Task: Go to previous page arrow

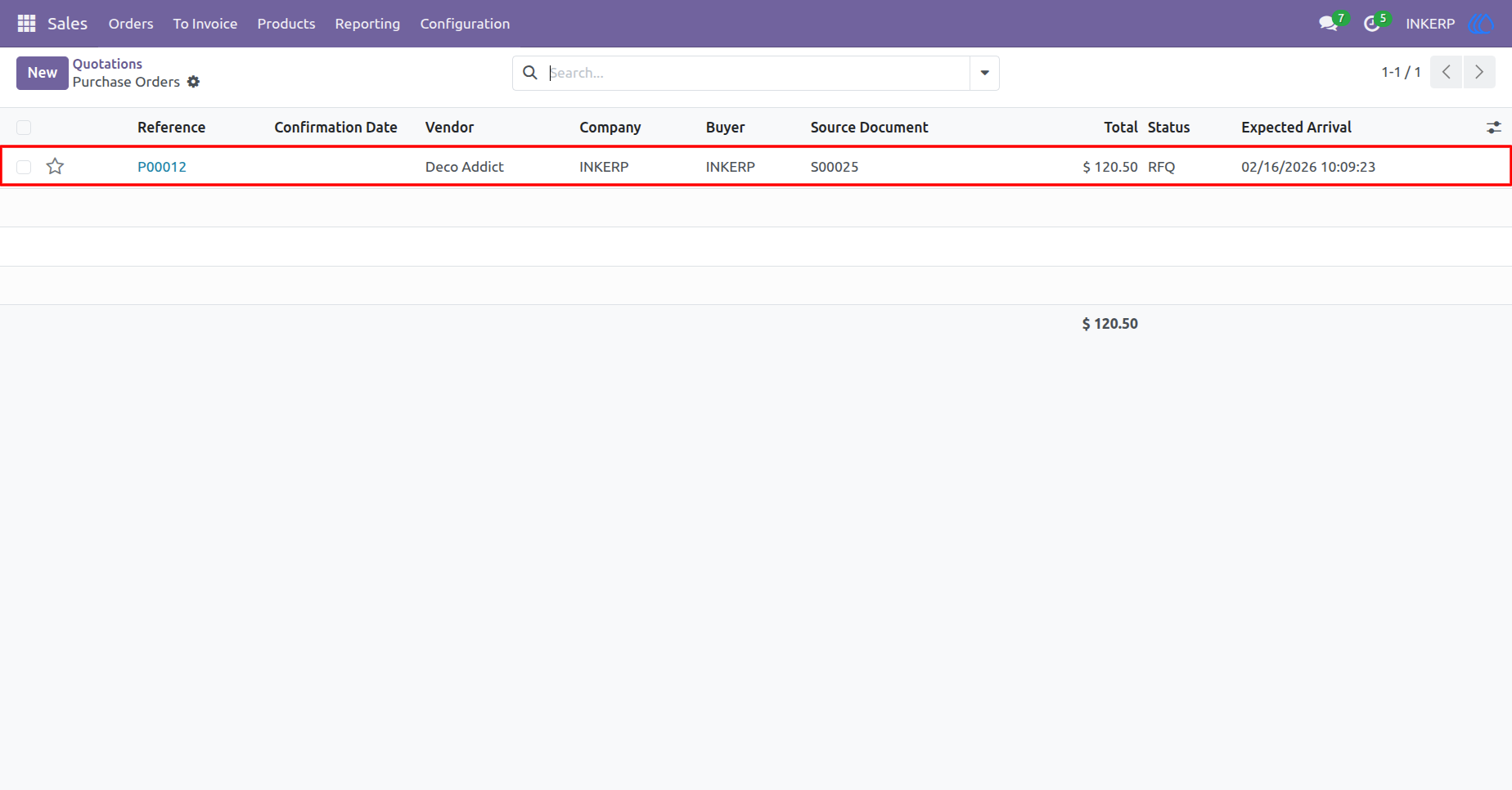Action: [x=1447, y=72]
